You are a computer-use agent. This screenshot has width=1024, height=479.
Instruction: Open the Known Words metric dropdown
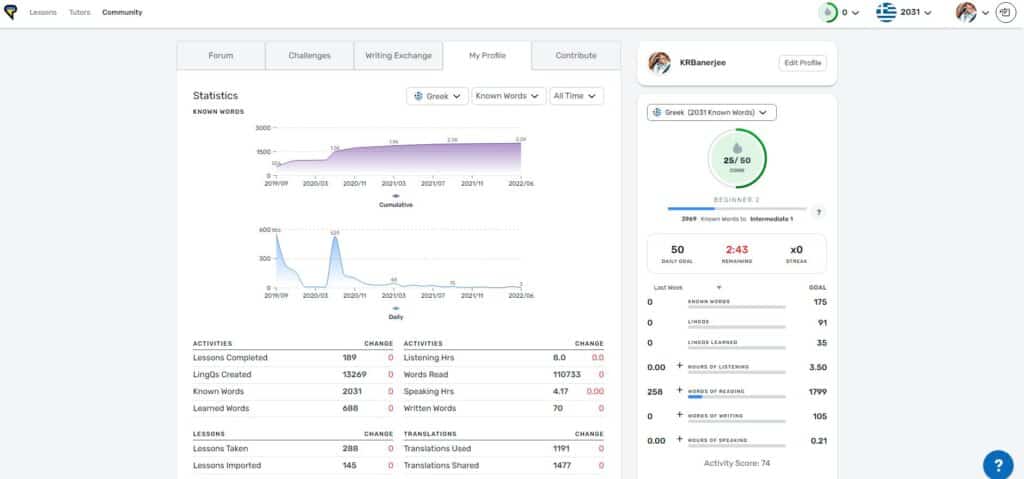(x=509, y=96)
